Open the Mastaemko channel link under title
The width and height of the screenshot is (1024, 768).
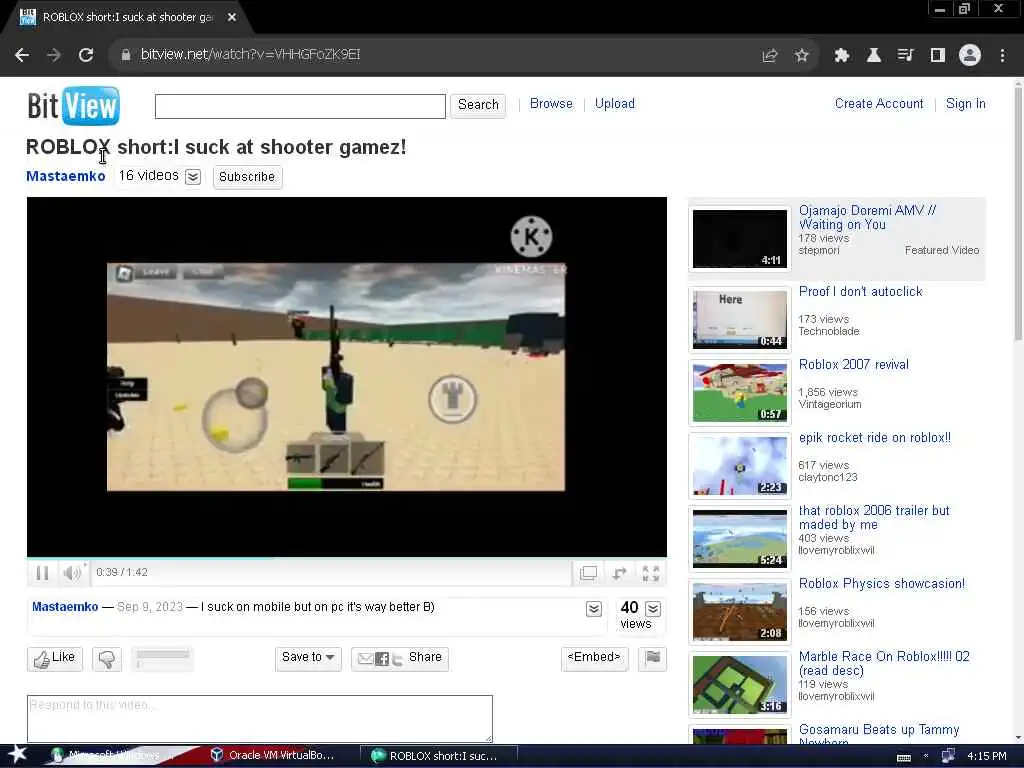pyautogui.click(x=65, y=176)
